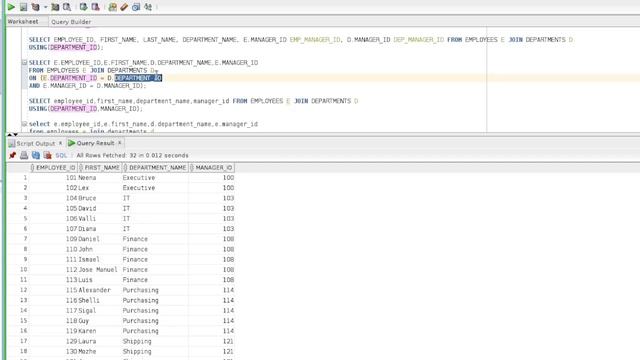Collapse the lowercase select e.employee_id block
The width and height of the screenshot is (640, 360).
[x=24, y=124]
